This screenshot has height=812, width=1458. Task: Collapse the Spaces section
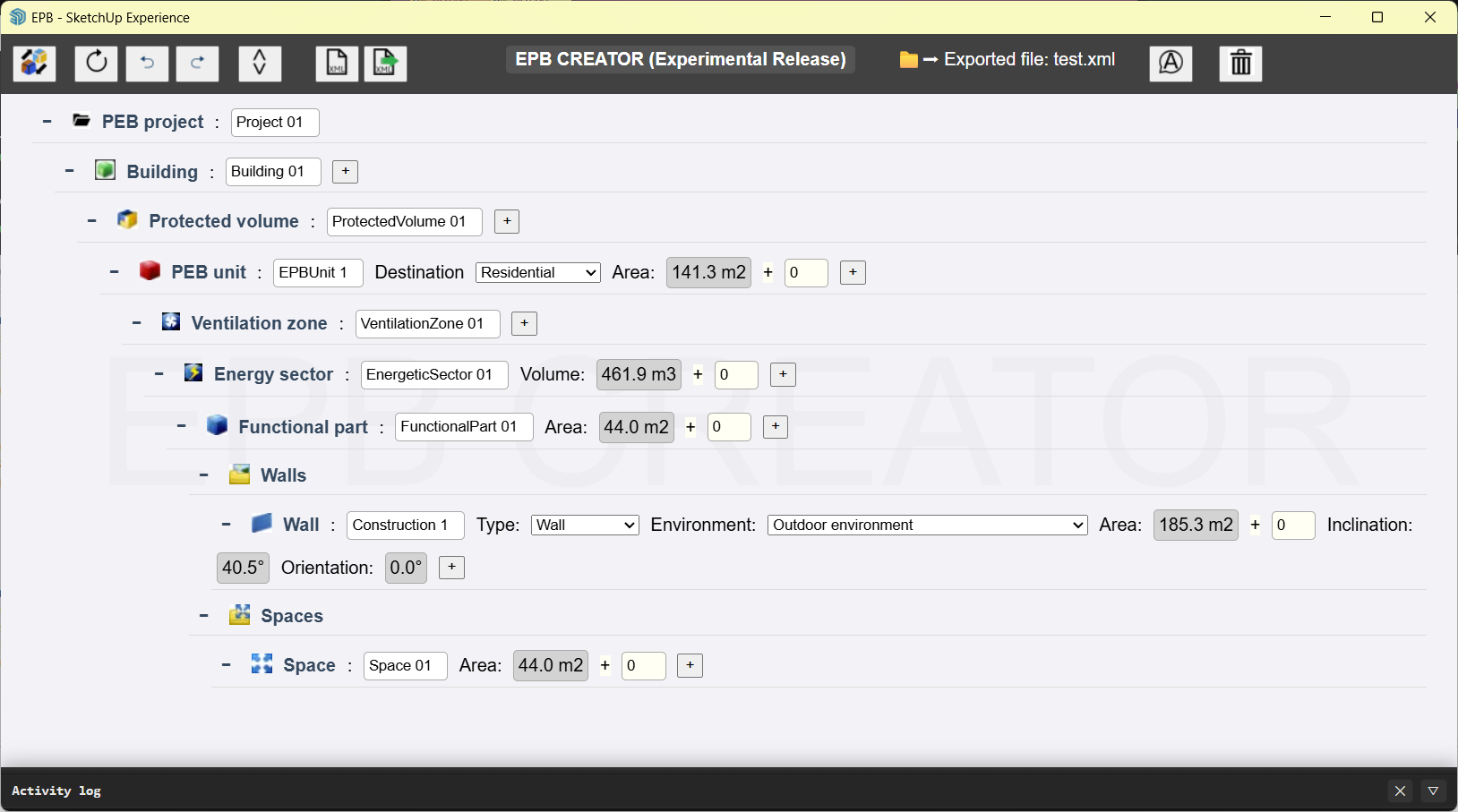tap(204, 616)
